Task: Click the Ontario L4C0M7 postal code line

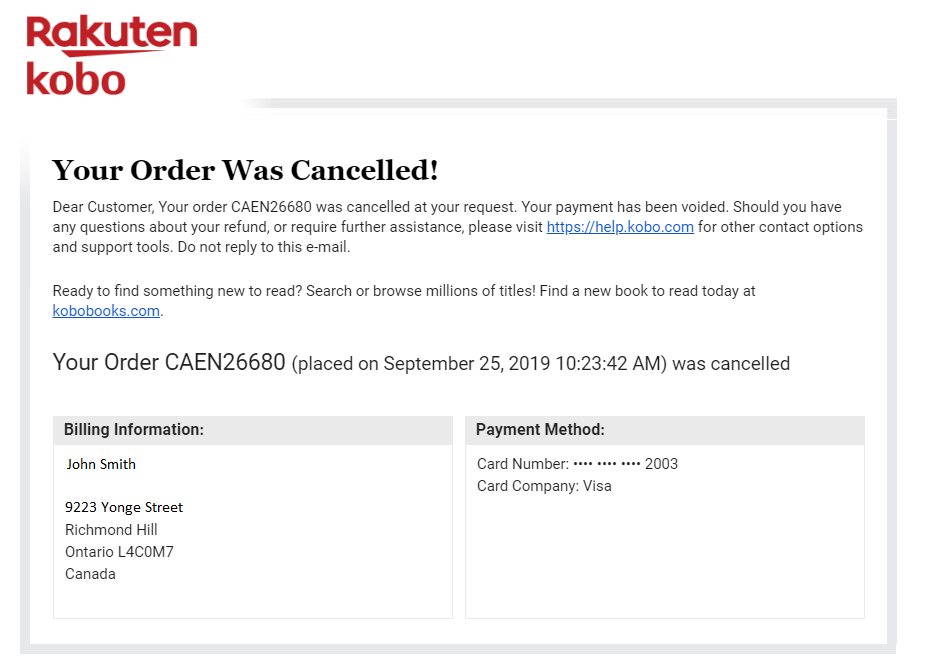Action: 119,552
